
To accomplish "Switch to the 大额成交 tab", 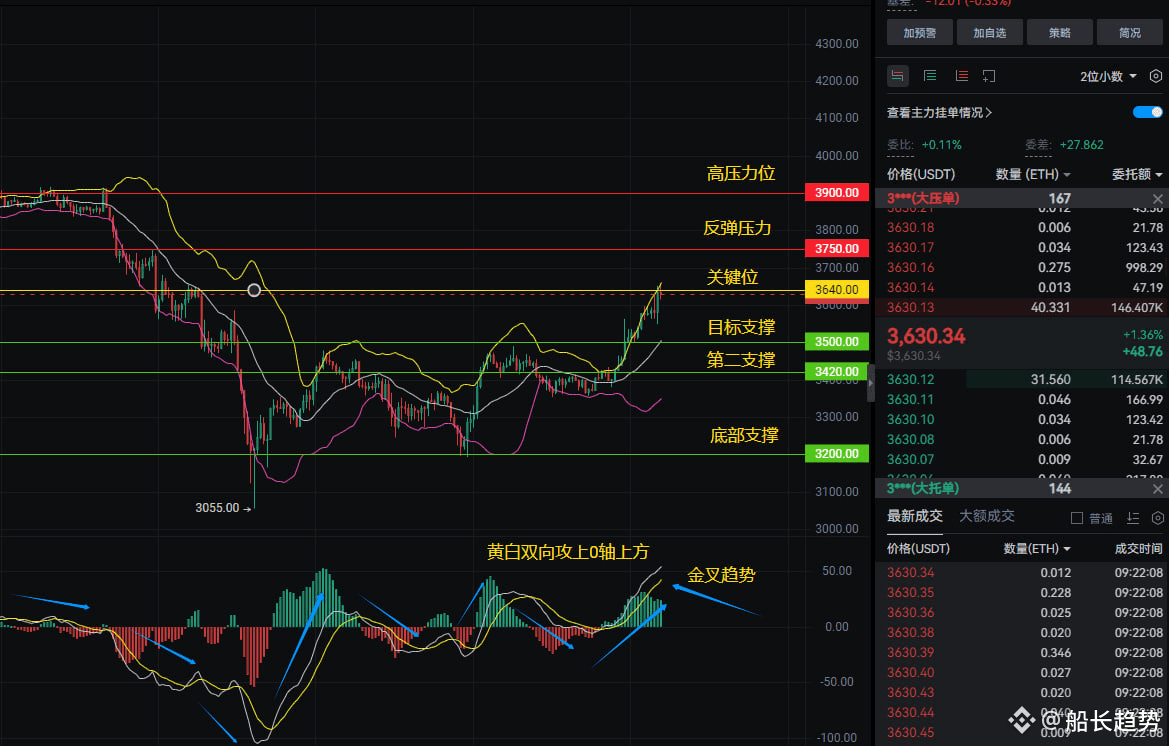I will (x=986, y=516).
